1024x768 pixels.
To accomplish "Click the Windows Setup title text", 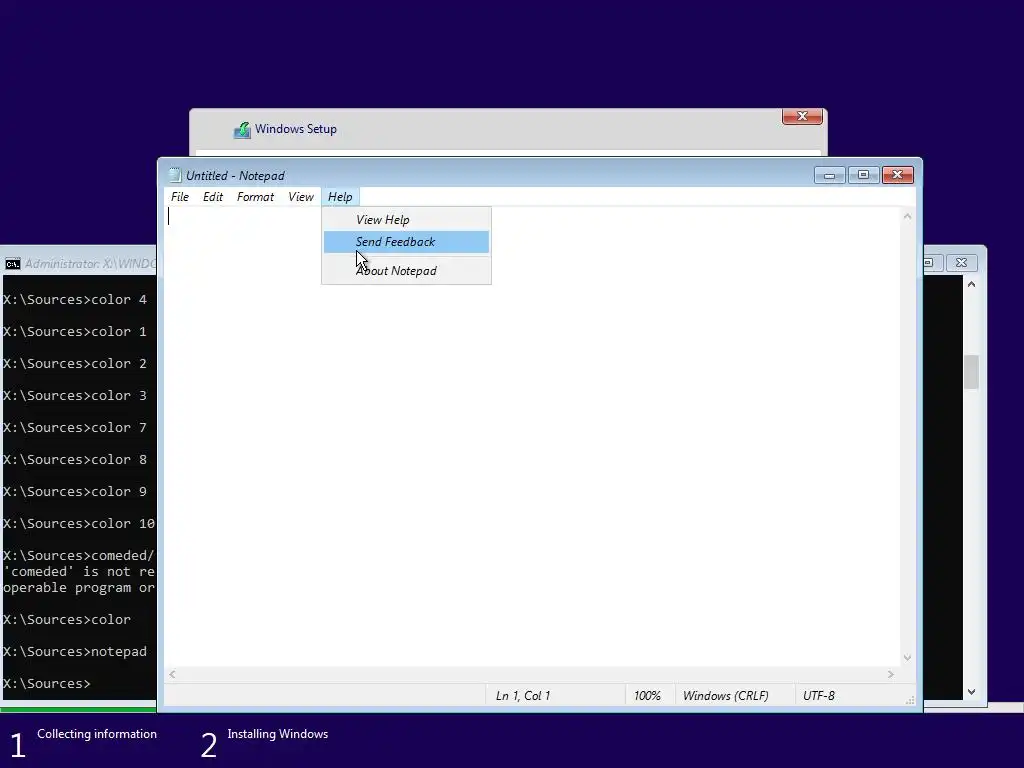I will (296, 129).
